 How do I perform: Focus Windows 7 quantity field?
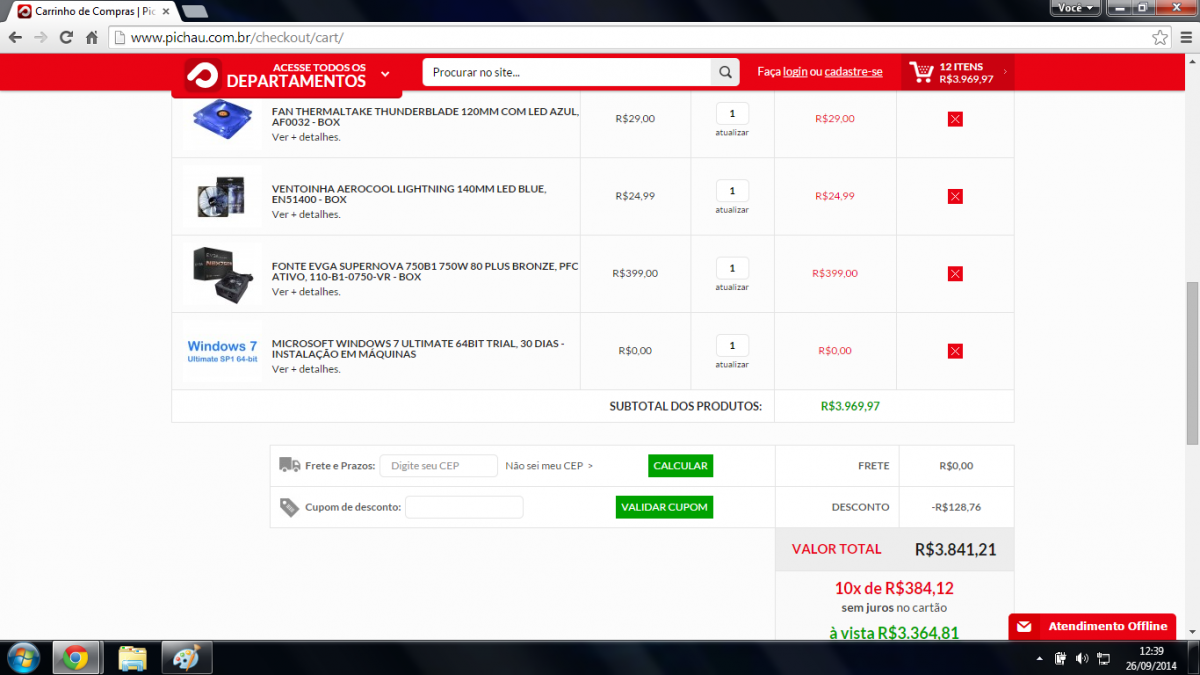tap(732, 346)
